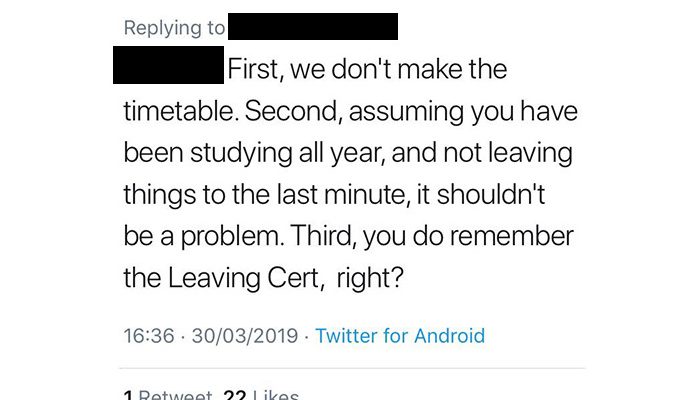Click the "Replying to" label
Screen dimensions: 700x400
tap(174, 28)
